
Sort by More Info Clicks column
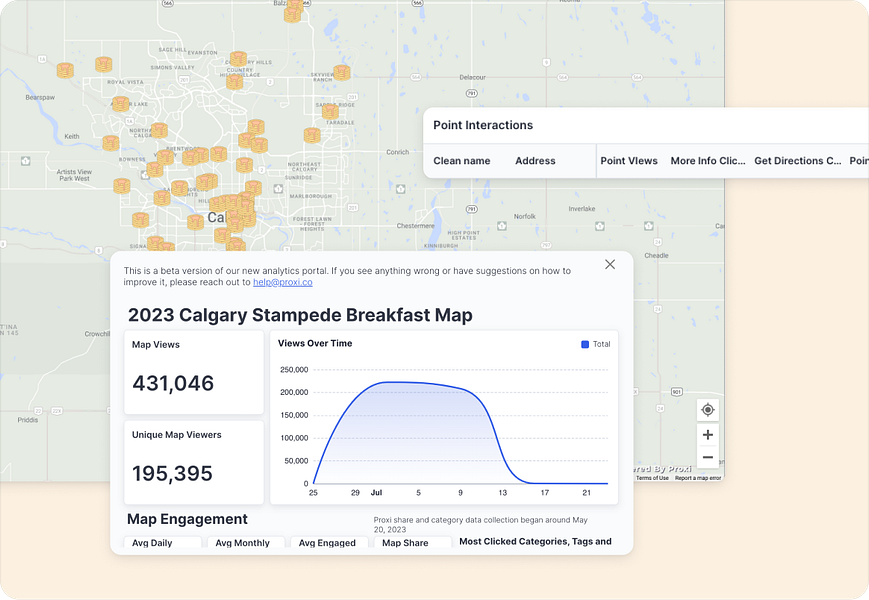(708, 161)
